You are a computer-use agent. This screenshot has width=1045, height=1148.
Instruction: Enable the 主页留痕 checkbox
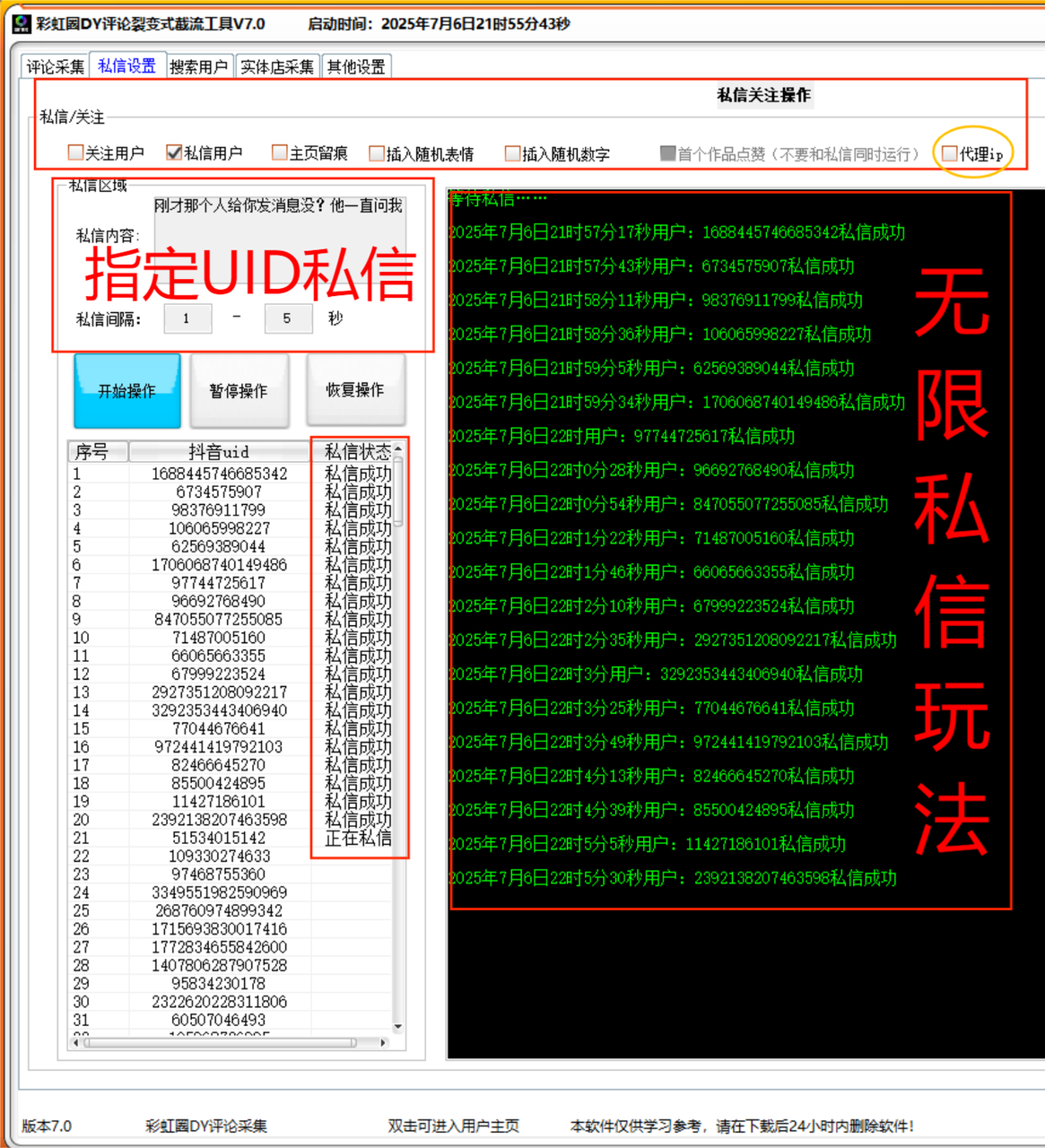point(280,153)
